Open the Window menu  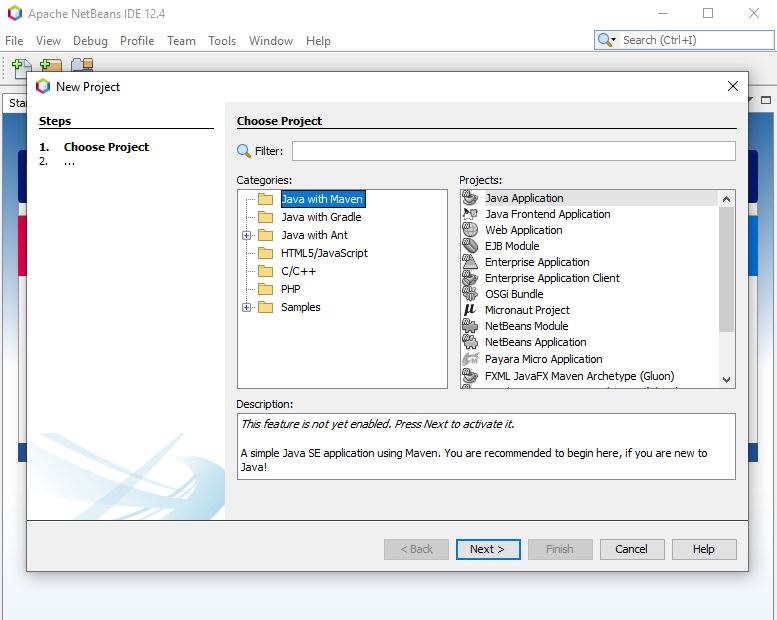271,41
